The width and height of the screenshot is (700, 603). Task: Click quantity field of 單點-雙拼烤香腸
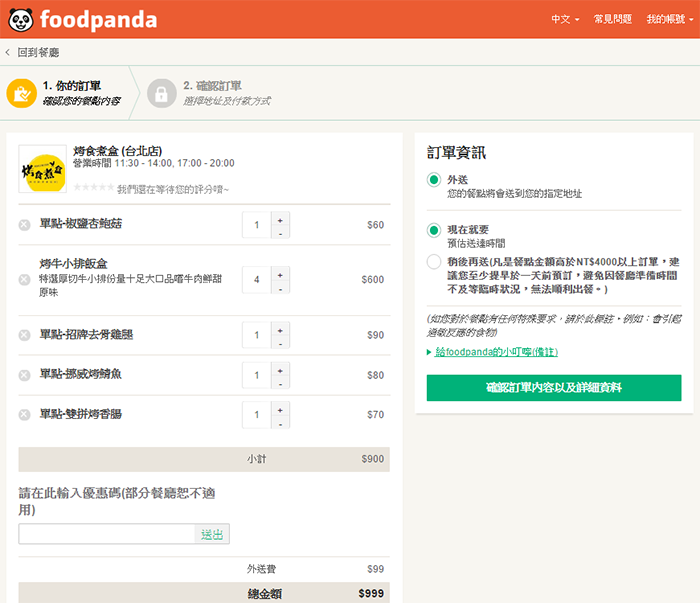[257, 415]
